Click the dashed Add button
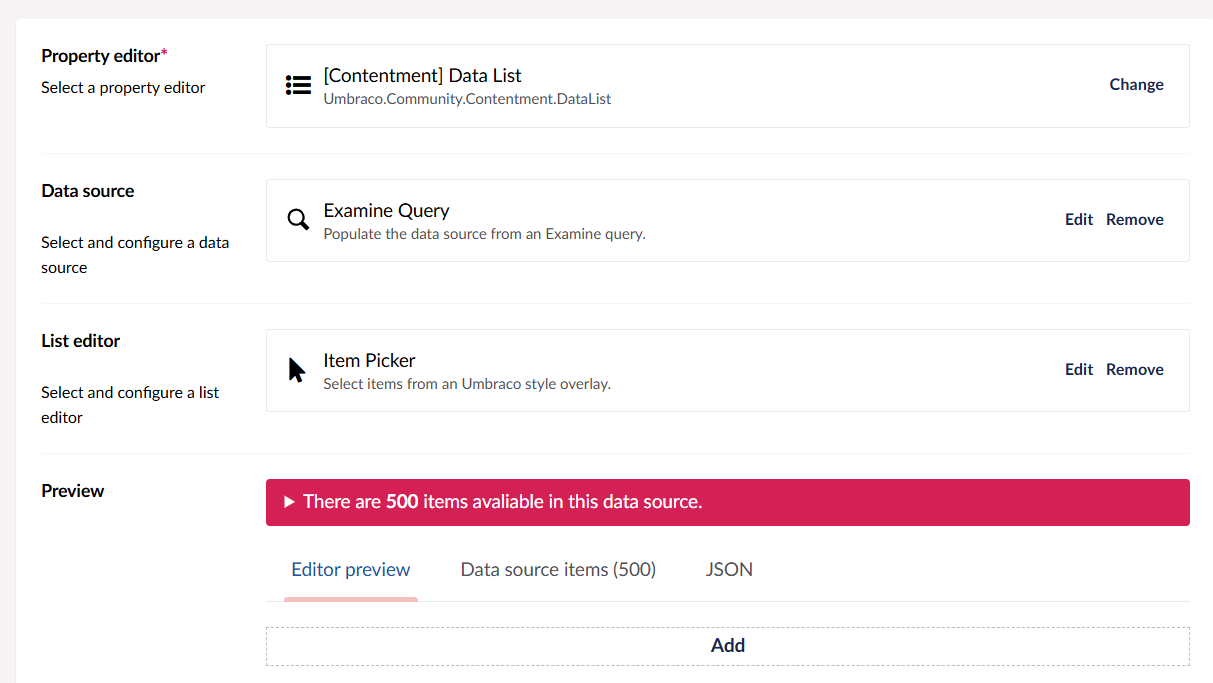The image size is (1213, 683). (x=728, y=646)
